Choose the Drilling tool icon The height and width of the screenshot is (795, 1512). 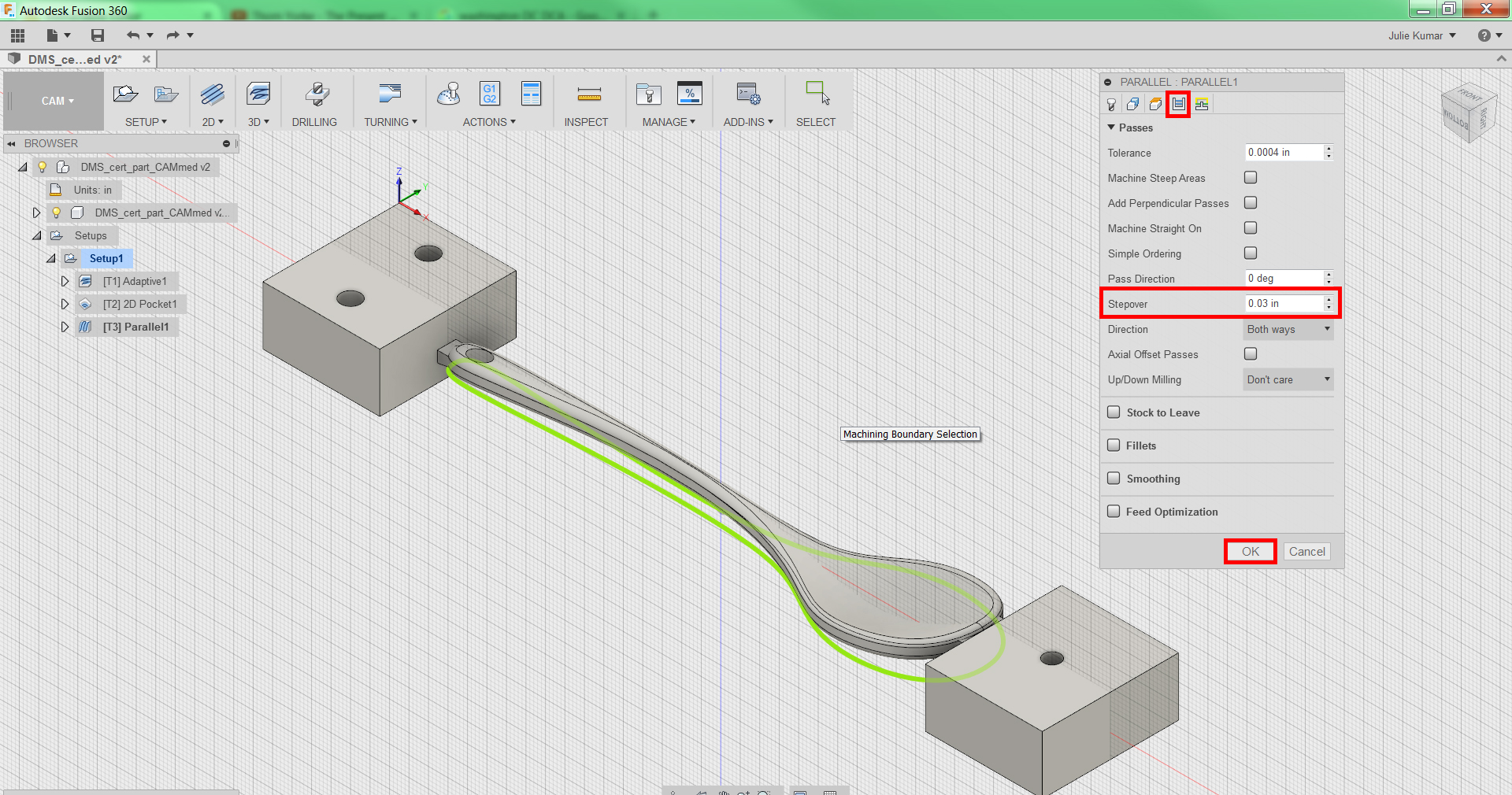click(317, 94)
